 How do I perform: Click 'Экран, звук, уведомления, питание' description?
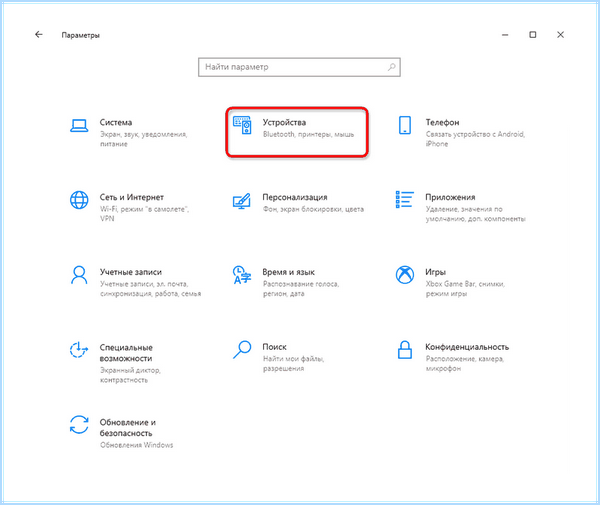point(143,139)
